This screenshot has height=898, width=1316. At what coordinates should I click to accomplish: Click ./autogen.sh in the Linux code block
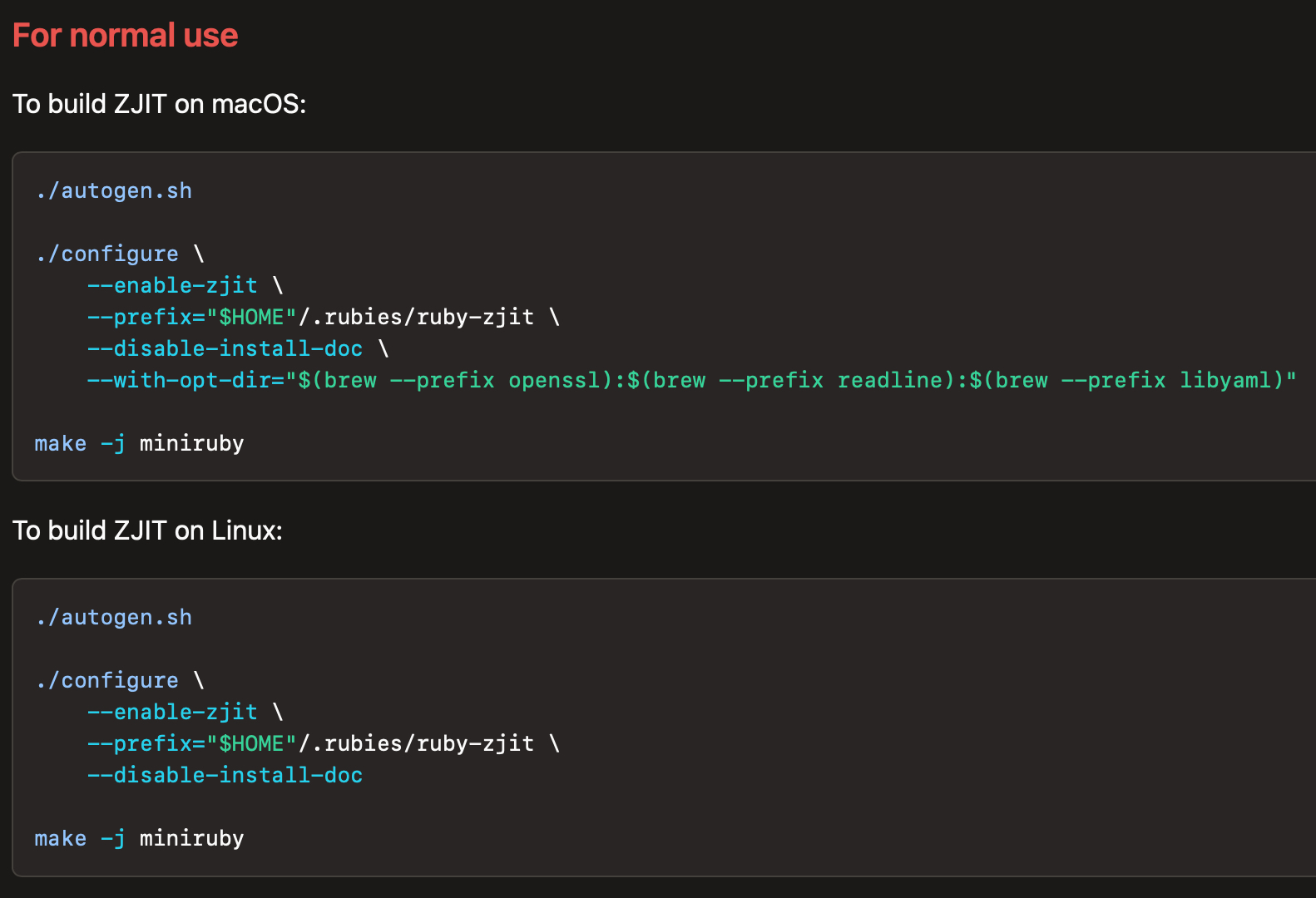[x=113, y=618]
